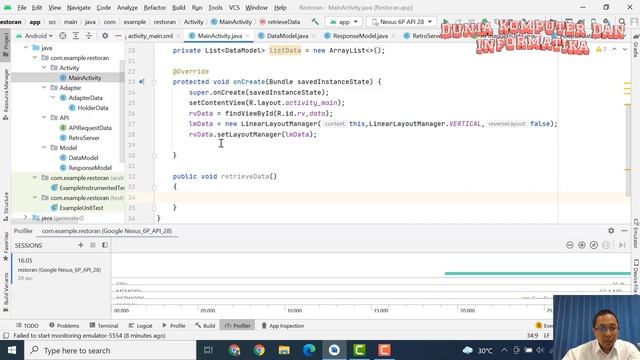
Task: Select the 16.05 restoran profiling session
Action: (61, 269)
